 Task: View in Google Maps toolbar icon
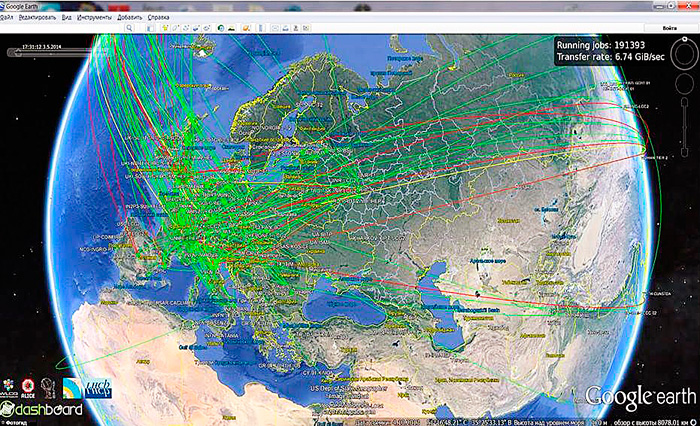click(x=306, y=28)
